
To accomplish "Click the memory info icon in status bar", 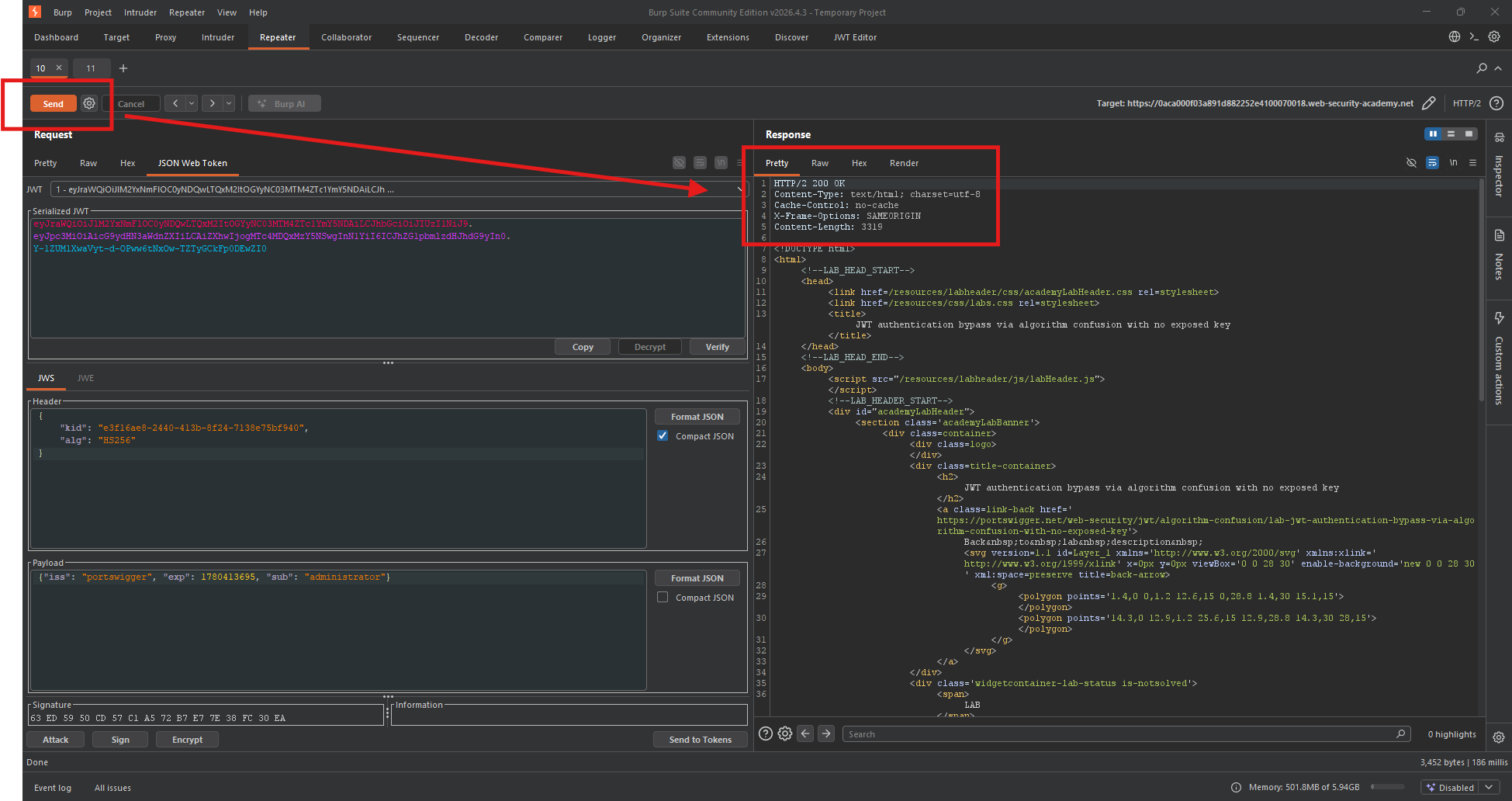I will pos(1236,787).
